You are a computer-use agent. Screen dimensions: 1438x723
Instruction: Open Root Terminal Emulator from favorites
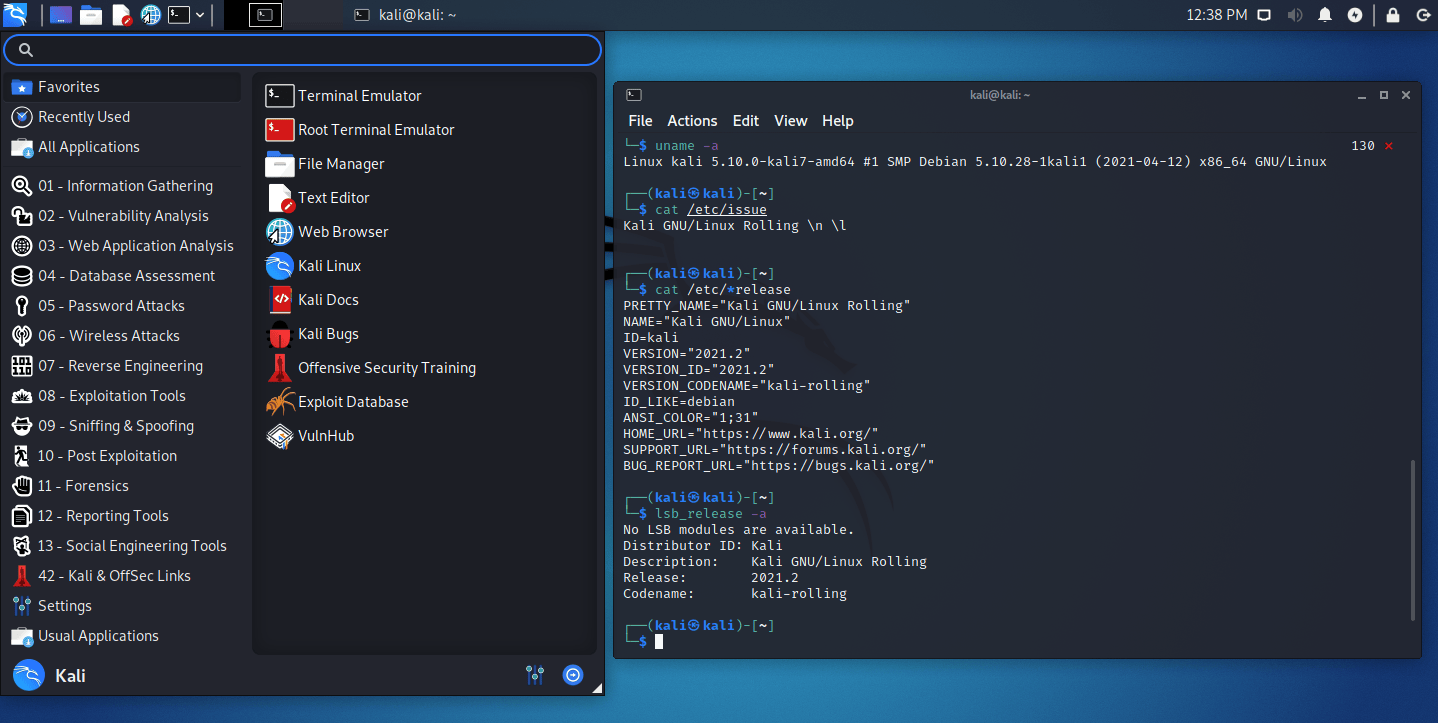(x=375, y=130)
